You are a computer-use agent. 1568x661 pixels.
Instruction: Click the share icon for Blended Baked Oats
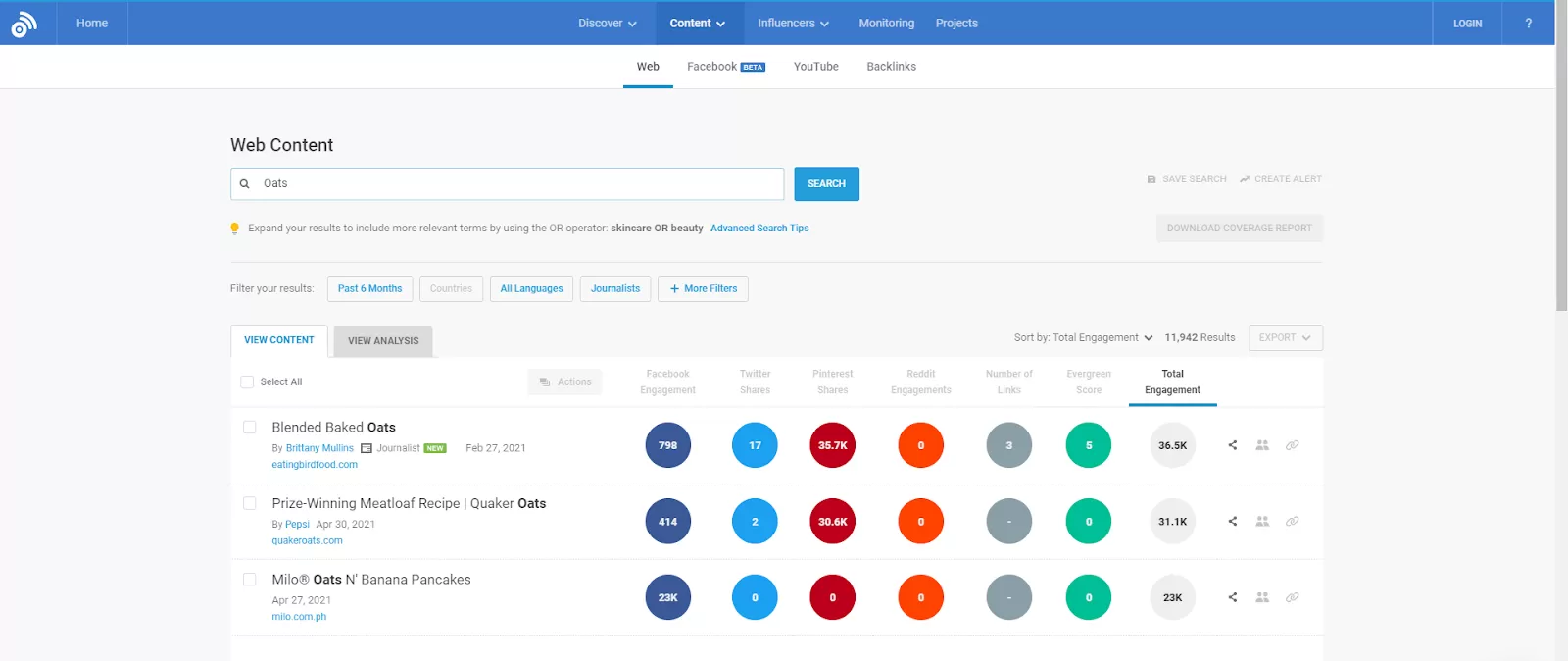coord(1233,445)
